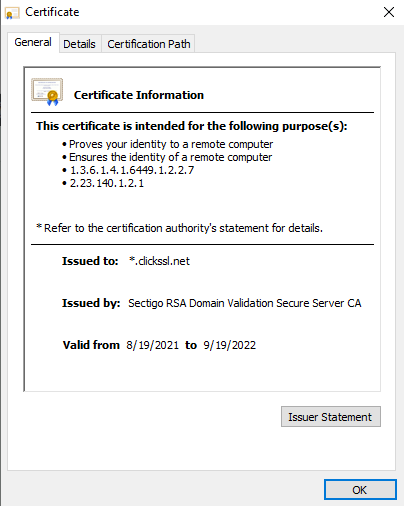The image size is (404, 506).
Task: Click the 'Issued by:' label
Action: pos(91,303)
